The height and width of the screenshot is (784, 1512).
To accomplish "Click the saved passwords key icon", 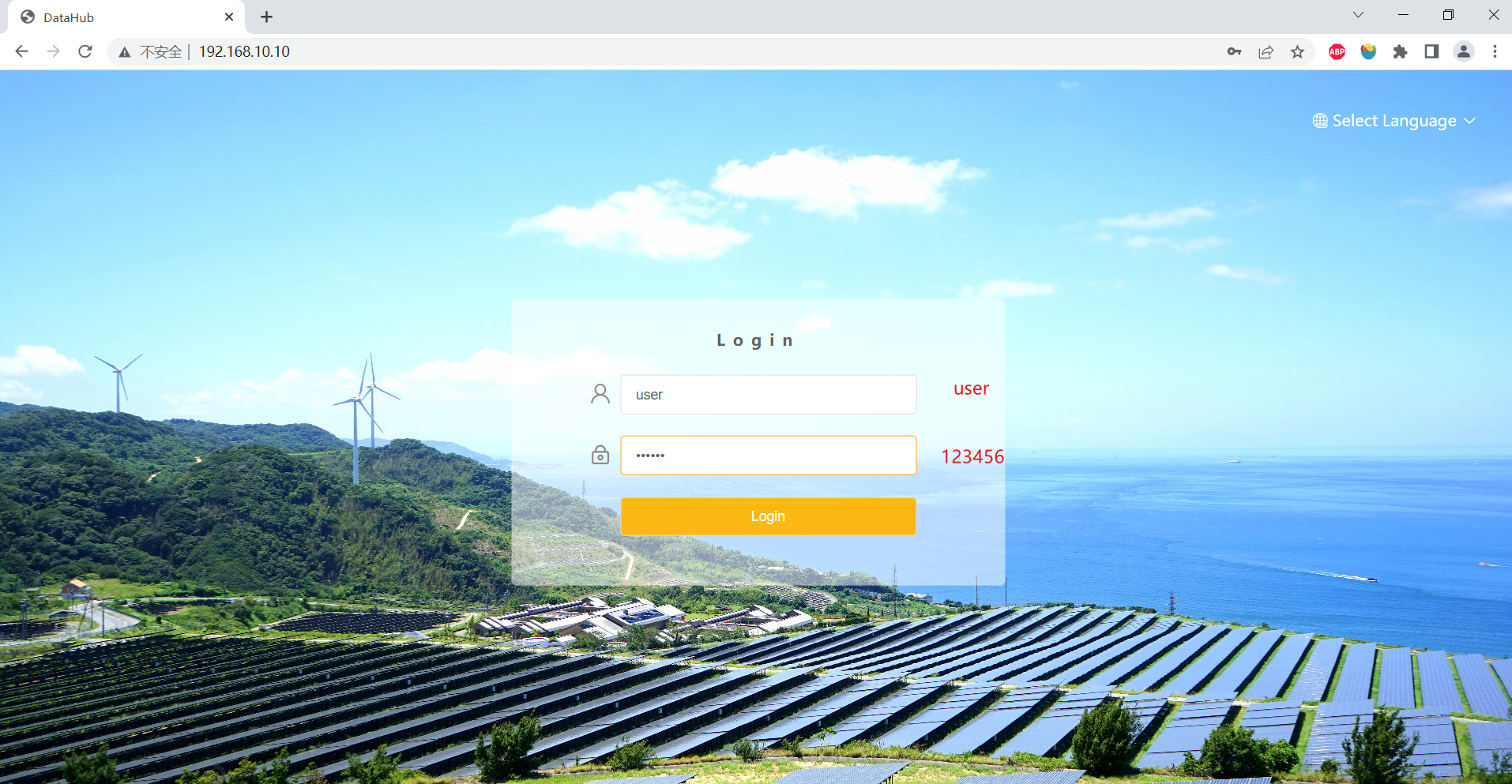I will pos(1234,52).
